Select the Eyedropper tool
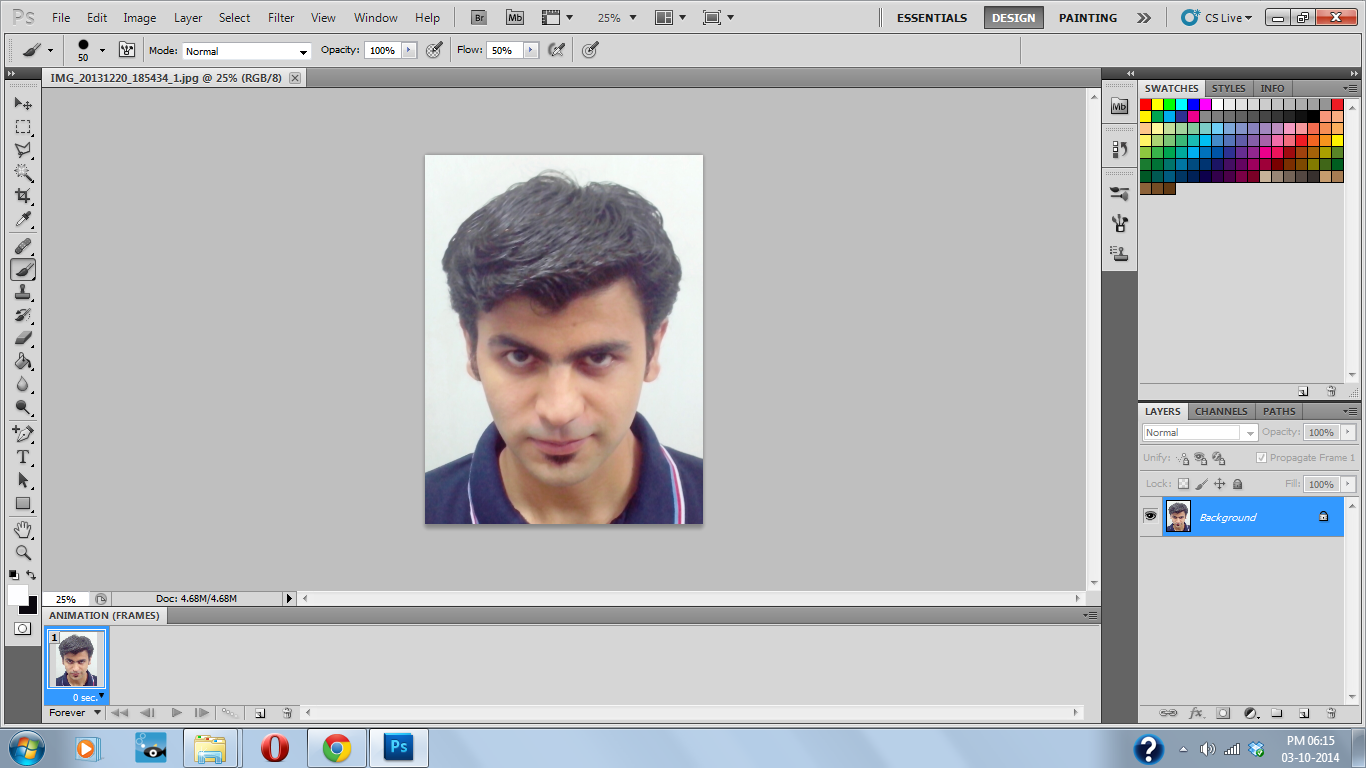 [22, 220]
